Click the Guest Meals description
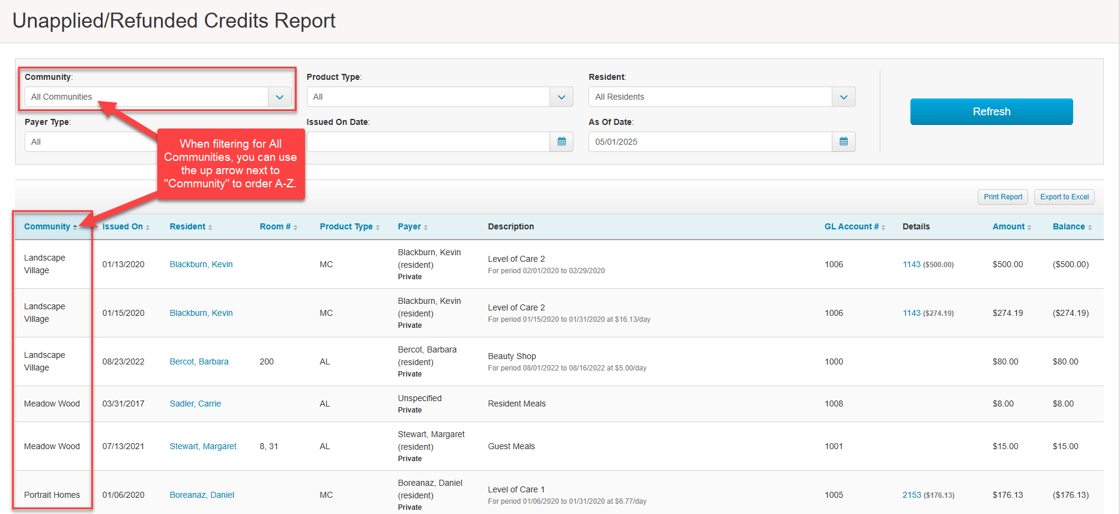1120x514 pixels. (x=511, y=446)
